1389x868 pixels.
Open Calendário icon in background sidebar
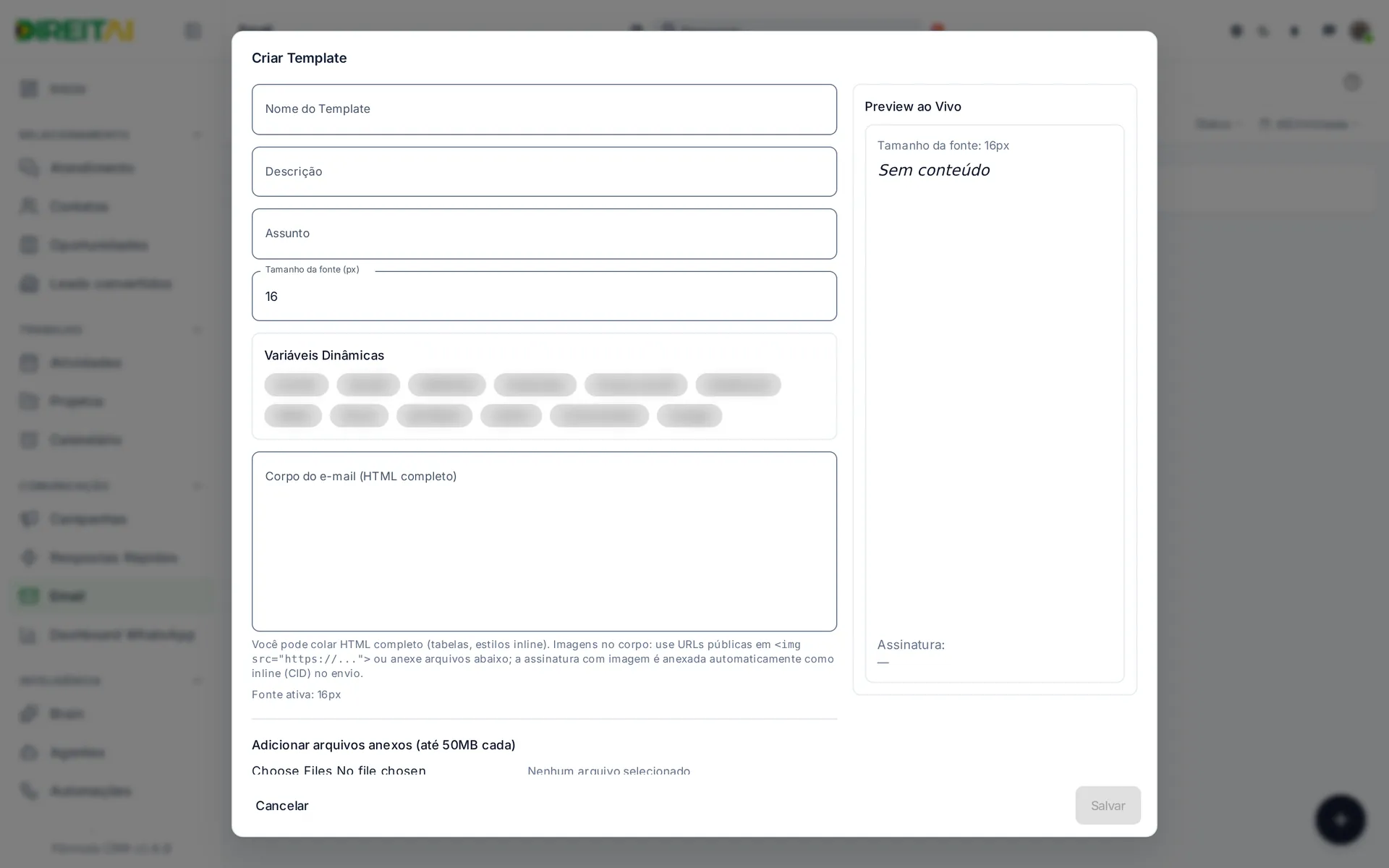(x=29, y=440)
